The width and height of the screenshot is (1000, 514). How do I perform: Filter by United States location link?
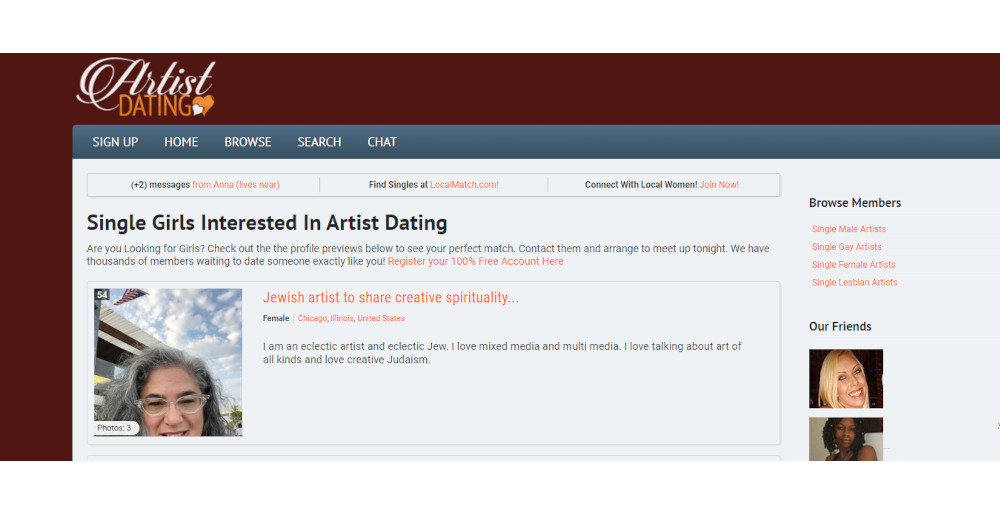click(381, 318)
